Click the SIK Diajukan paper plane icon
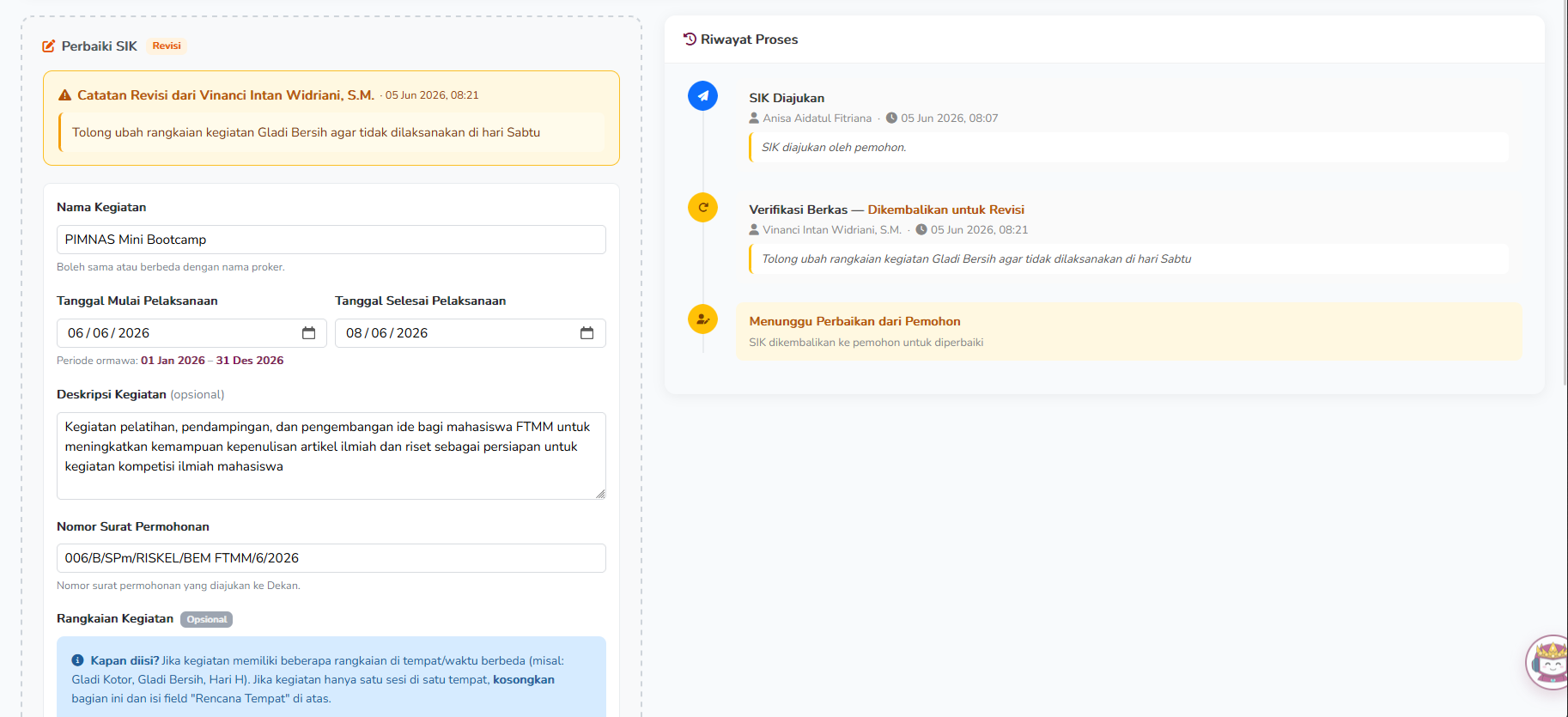This screenshot has height=717, width=1568. click(702, 95)
